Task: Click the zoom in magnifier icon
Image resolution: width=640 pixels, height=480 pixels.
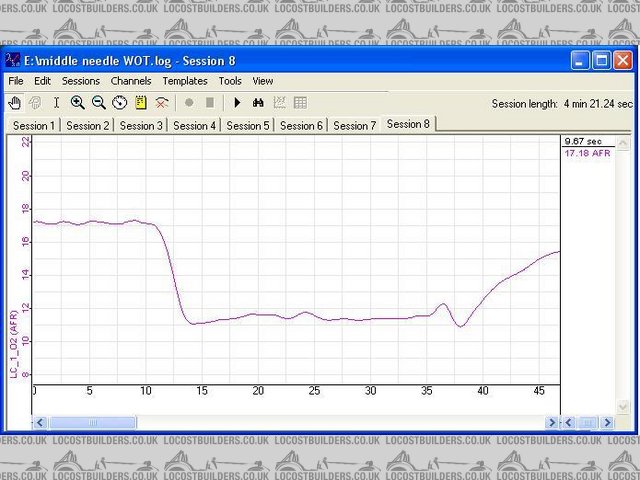Action: click(x=78, y=102)
